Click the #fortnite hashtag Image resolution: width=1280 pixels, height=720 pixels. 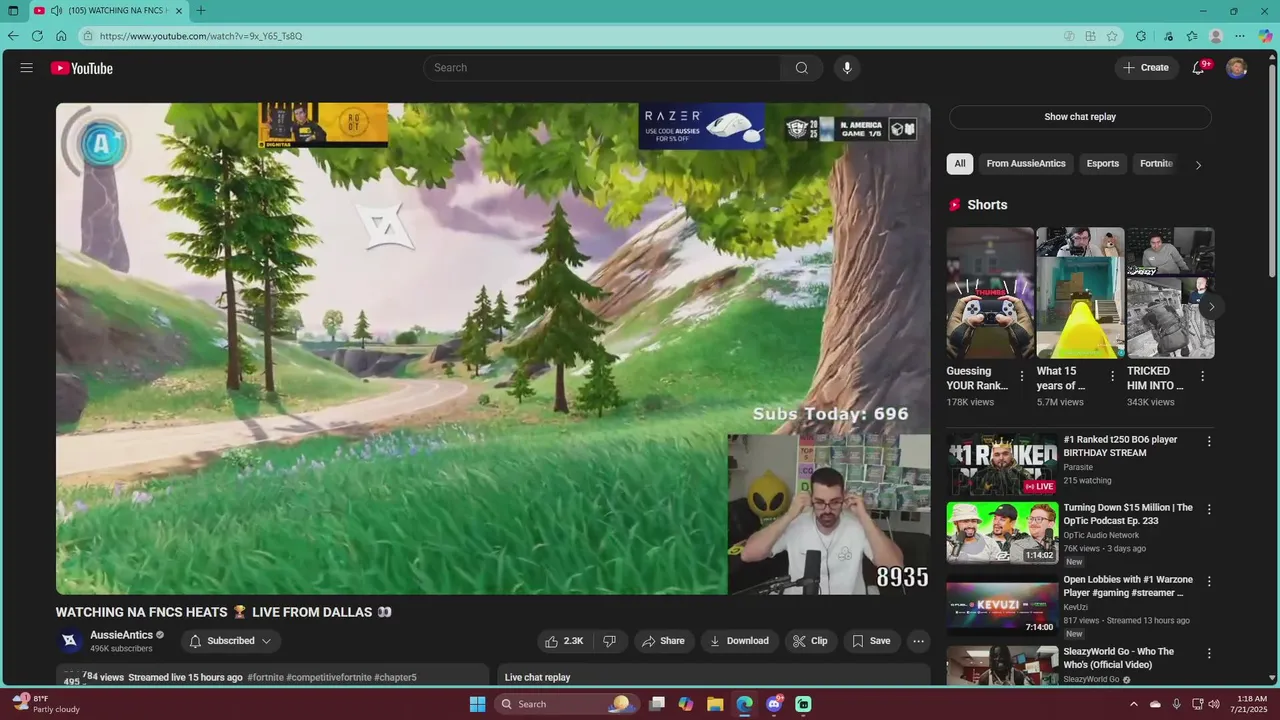[265, 677]
